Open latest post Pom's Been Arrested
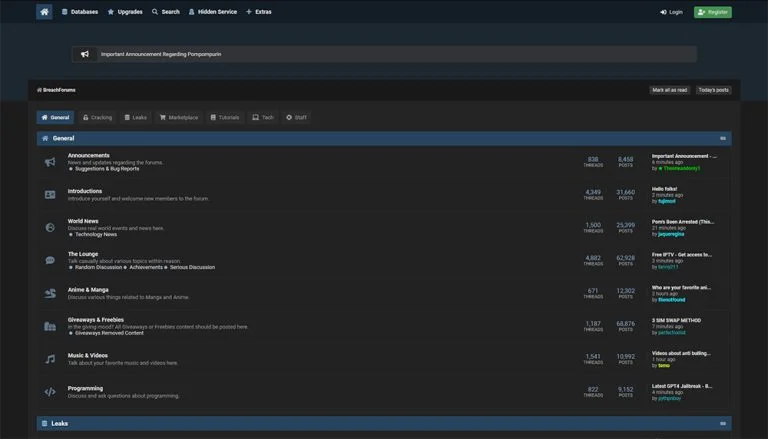The width and height of the screenshot is (768, 439). pyautogui.click(x=683, y=222)
